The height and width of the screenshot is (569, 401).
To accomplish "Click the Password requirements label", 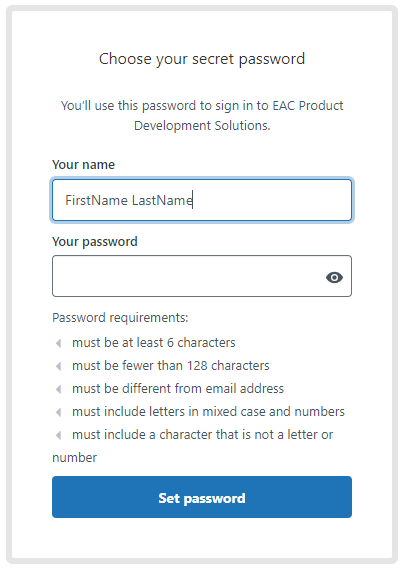I will pos(120,318).
